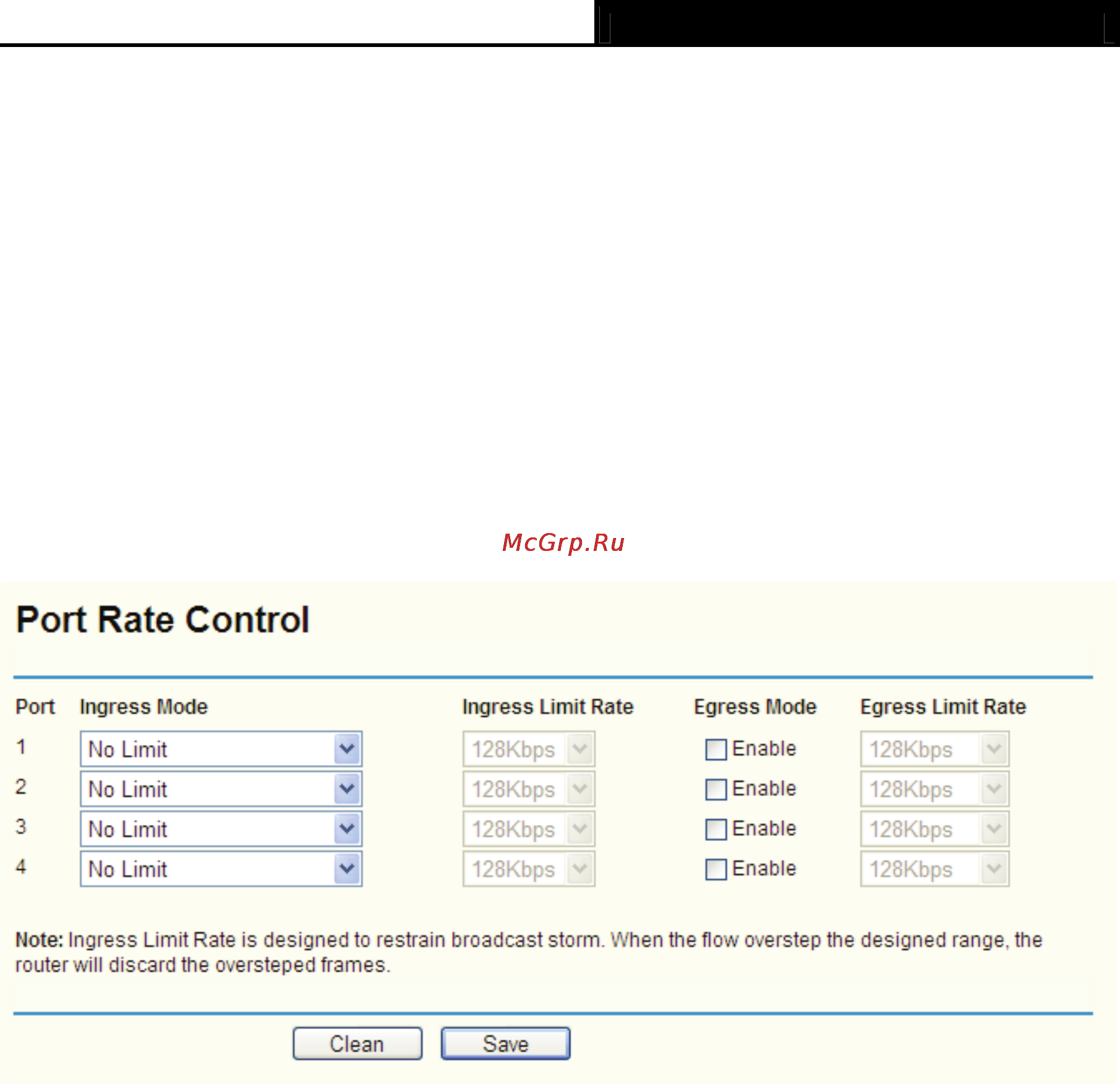
Task: Enable Egress Mode checkbox for port 3
Action: pyautogui.click(x=716, y=829)
